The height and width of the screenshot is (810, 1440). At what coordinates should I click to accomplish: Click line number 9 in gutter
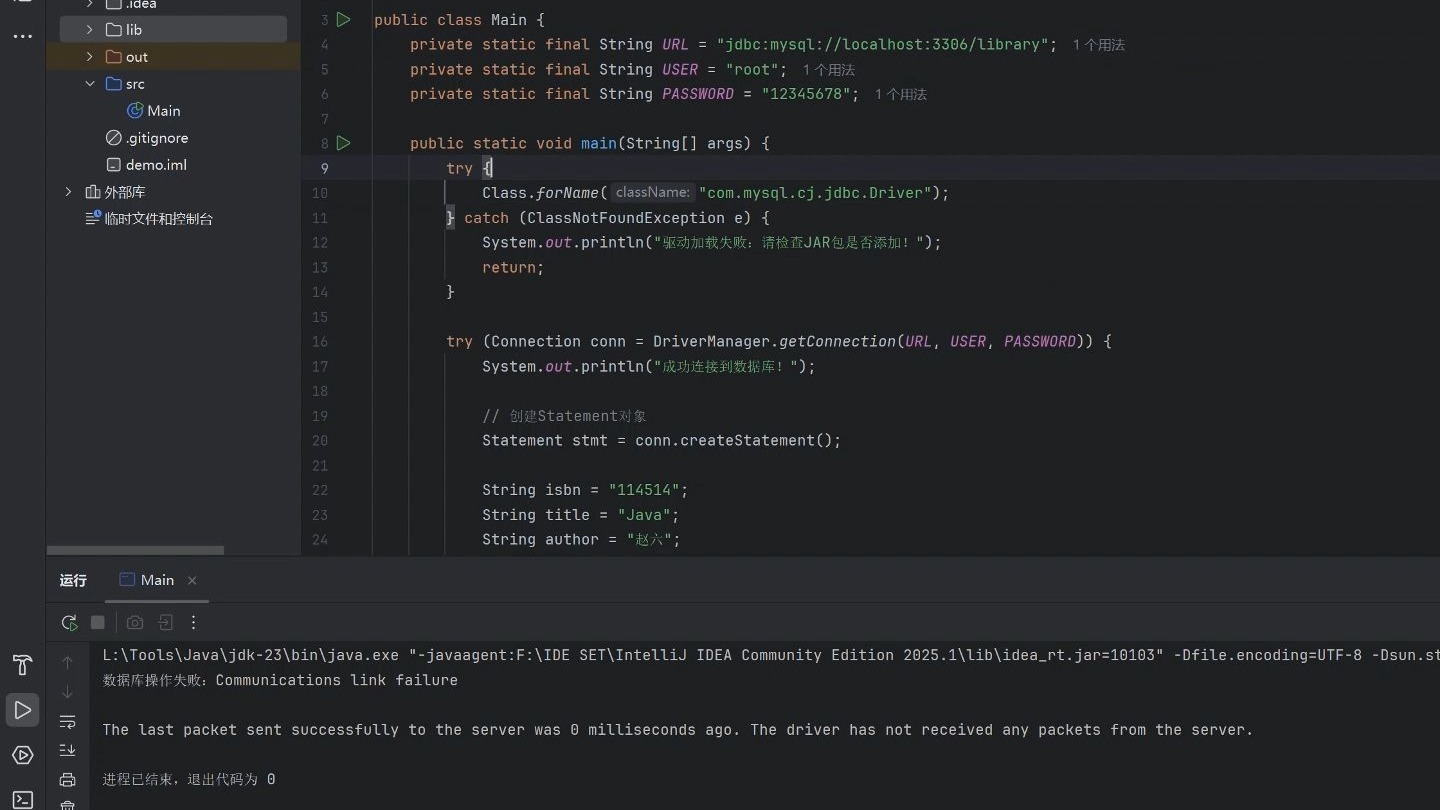pyautogui.click(x=324, y=168)
